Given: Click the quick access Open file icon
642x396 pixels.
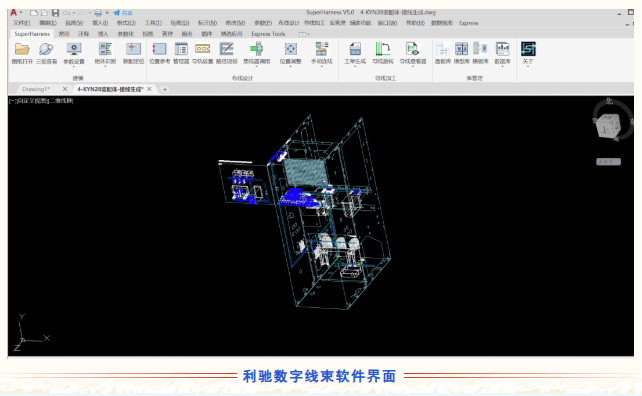Looking at the screenshot, I should (x=44, y=13).
